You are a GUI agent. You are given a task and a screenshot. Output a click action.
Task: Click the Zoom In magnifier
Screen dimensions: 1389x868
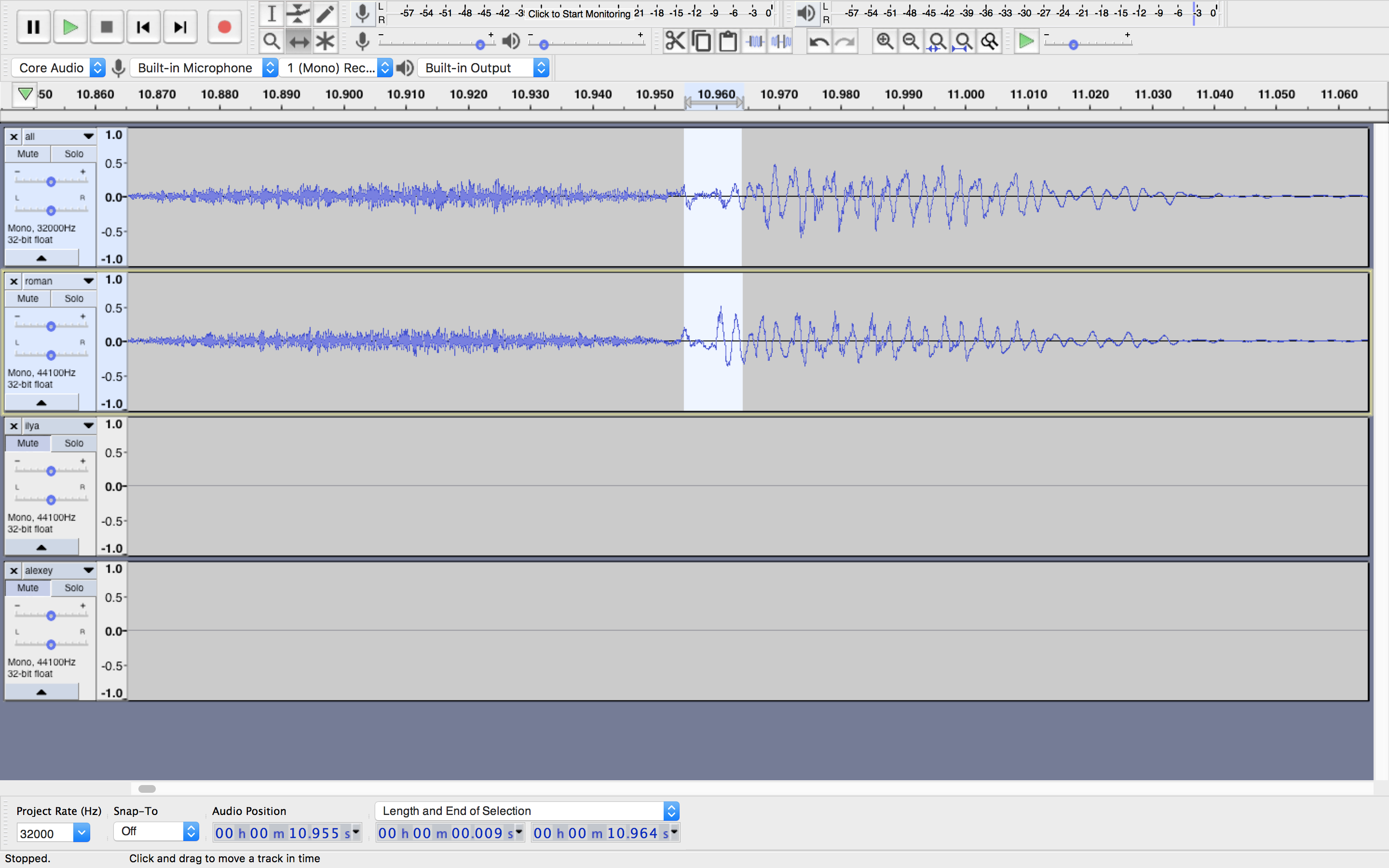tap(885, 41)
